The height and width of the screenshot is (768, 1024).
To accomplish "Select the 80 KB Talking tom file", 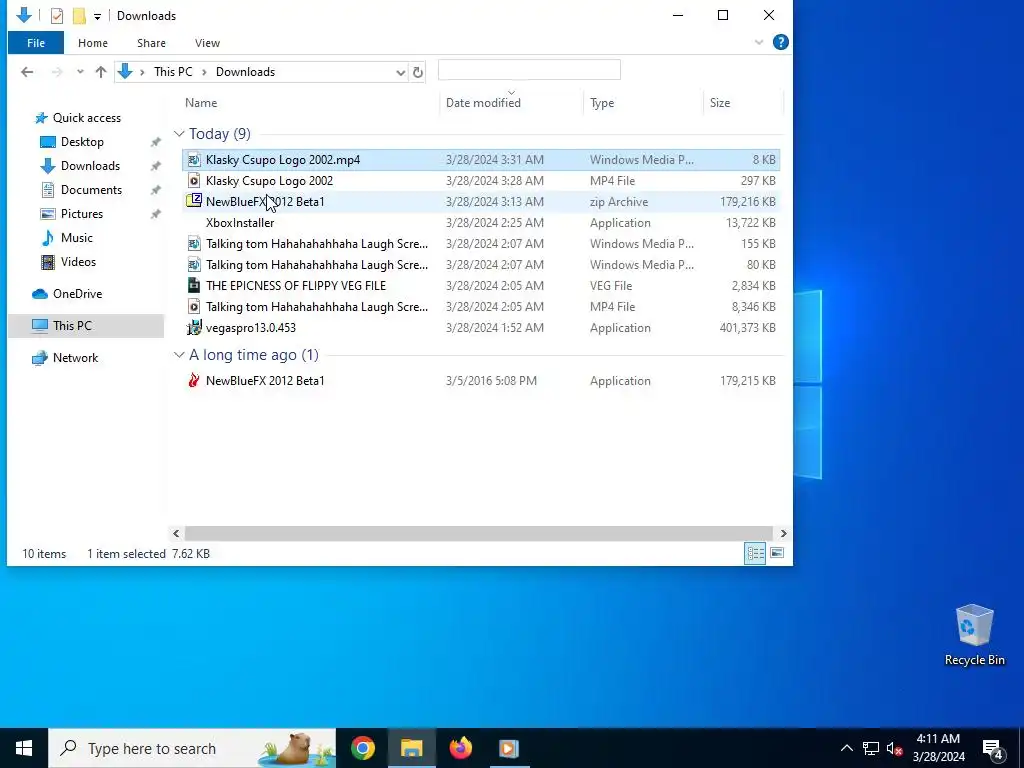I will tap(481, 264).
